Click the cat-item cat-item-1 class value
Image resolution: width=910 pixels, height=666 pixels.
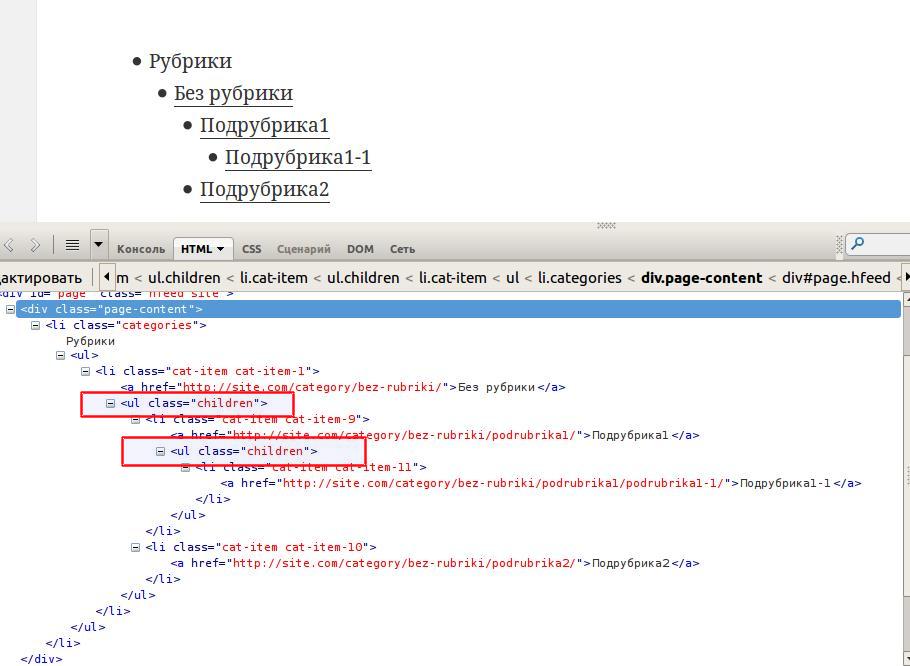point(239,371)
